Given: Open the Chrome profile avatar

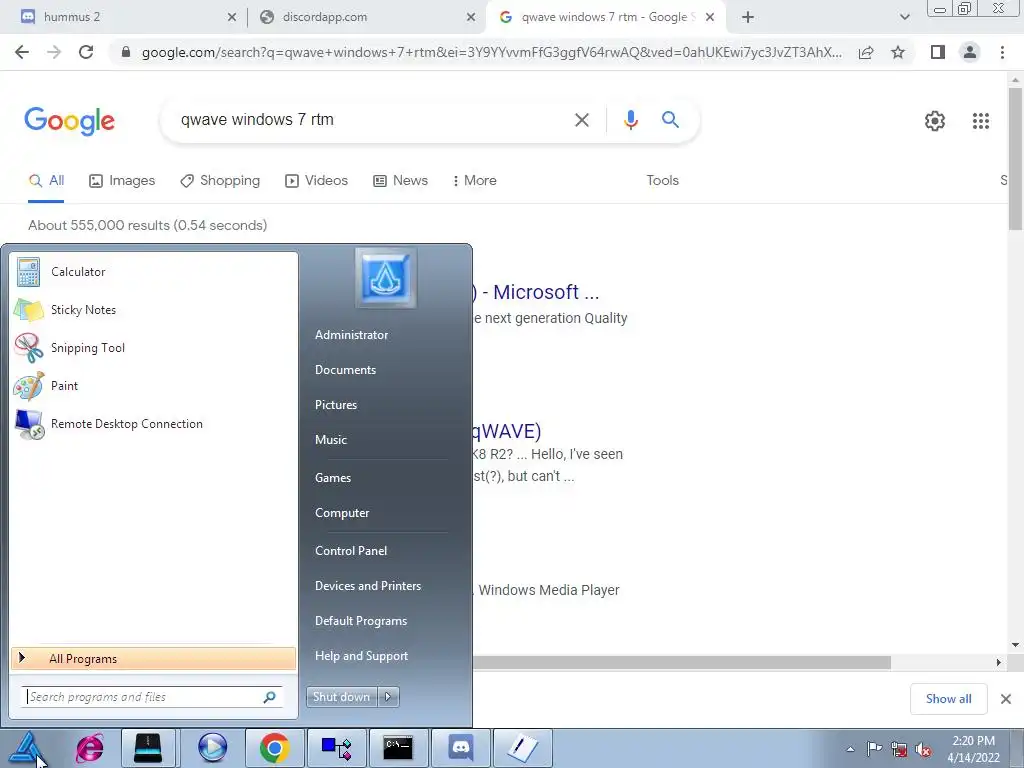Looking at the screenshot, I should pyautogui.click(x=970, y=52).
